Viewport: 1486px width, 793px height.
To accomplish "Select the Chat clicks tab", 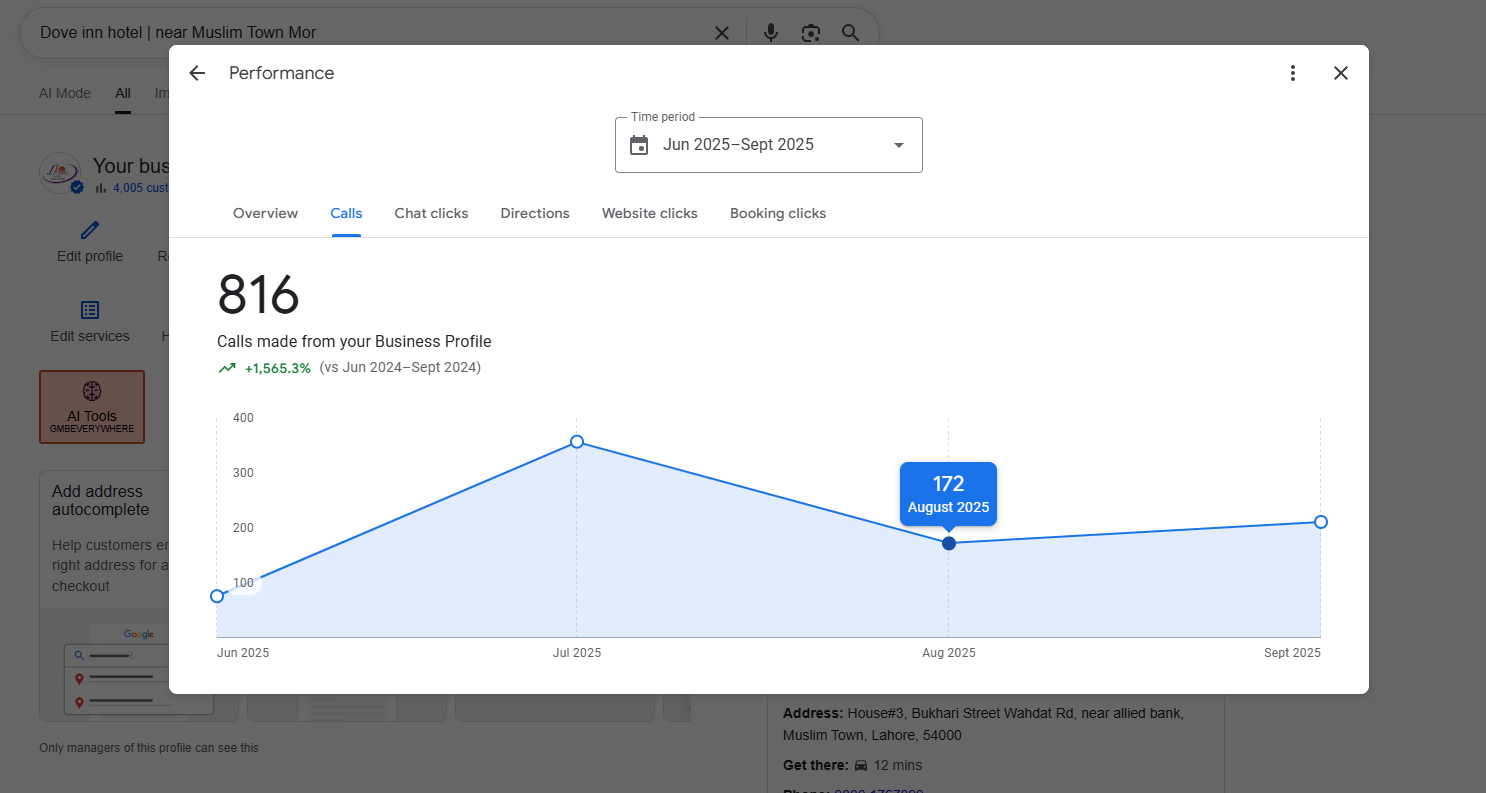I will [431, 213].
